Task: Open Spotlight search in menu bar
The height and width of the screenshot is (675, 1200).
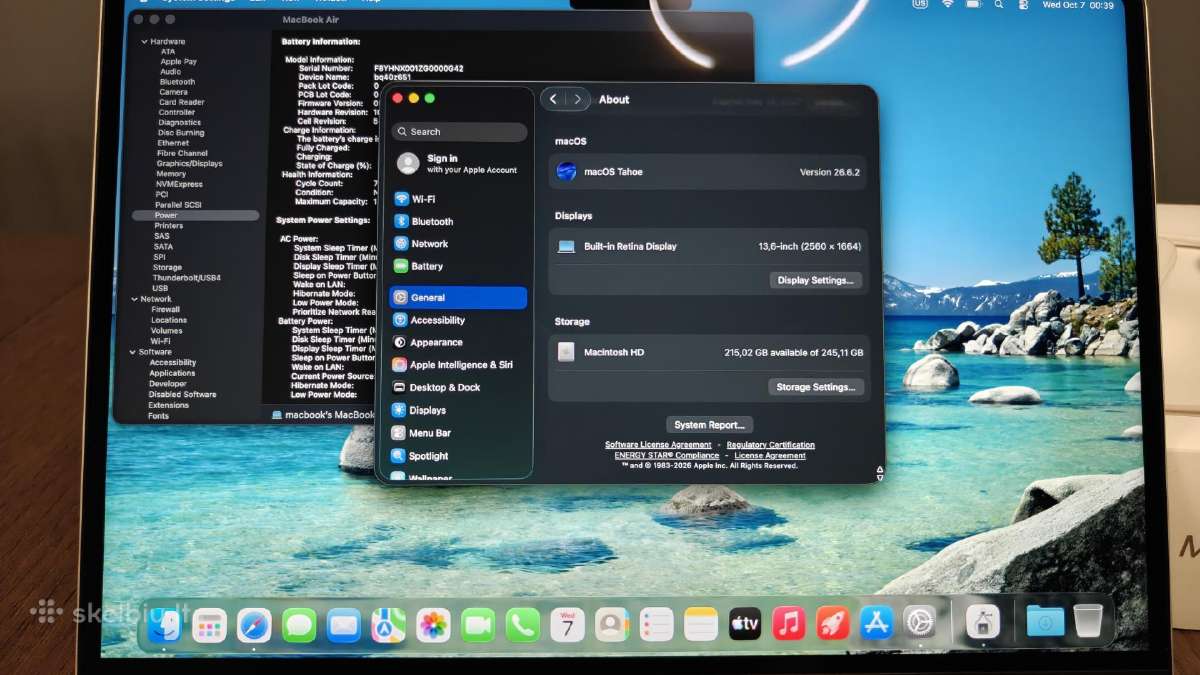Action: pos(998,5)
